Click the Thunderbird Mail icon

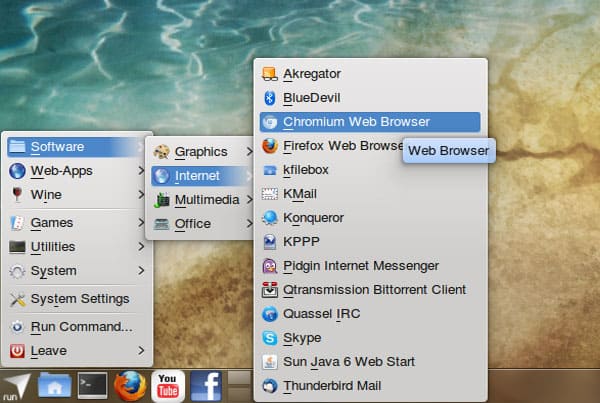(270, 386)
